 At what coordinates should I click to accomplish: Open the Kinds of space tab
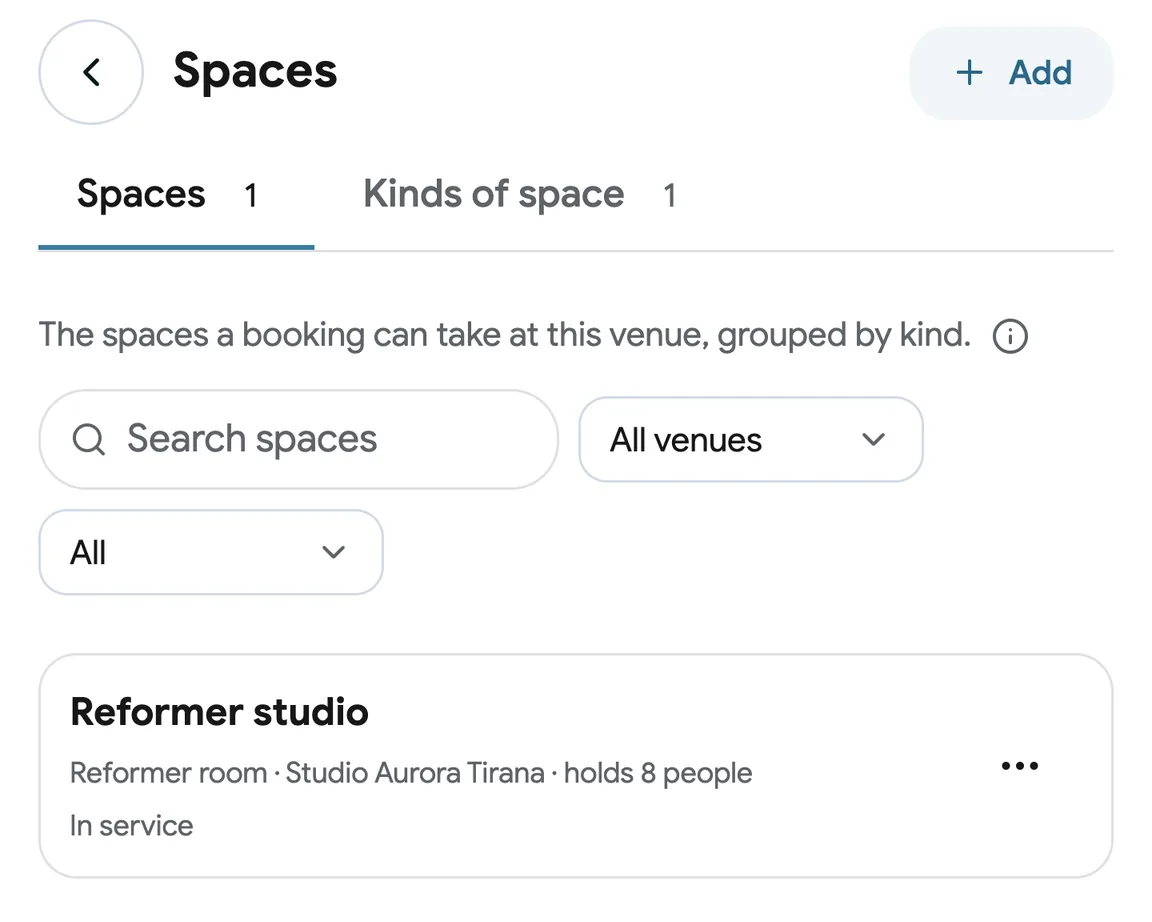click(x=519, y=195)
